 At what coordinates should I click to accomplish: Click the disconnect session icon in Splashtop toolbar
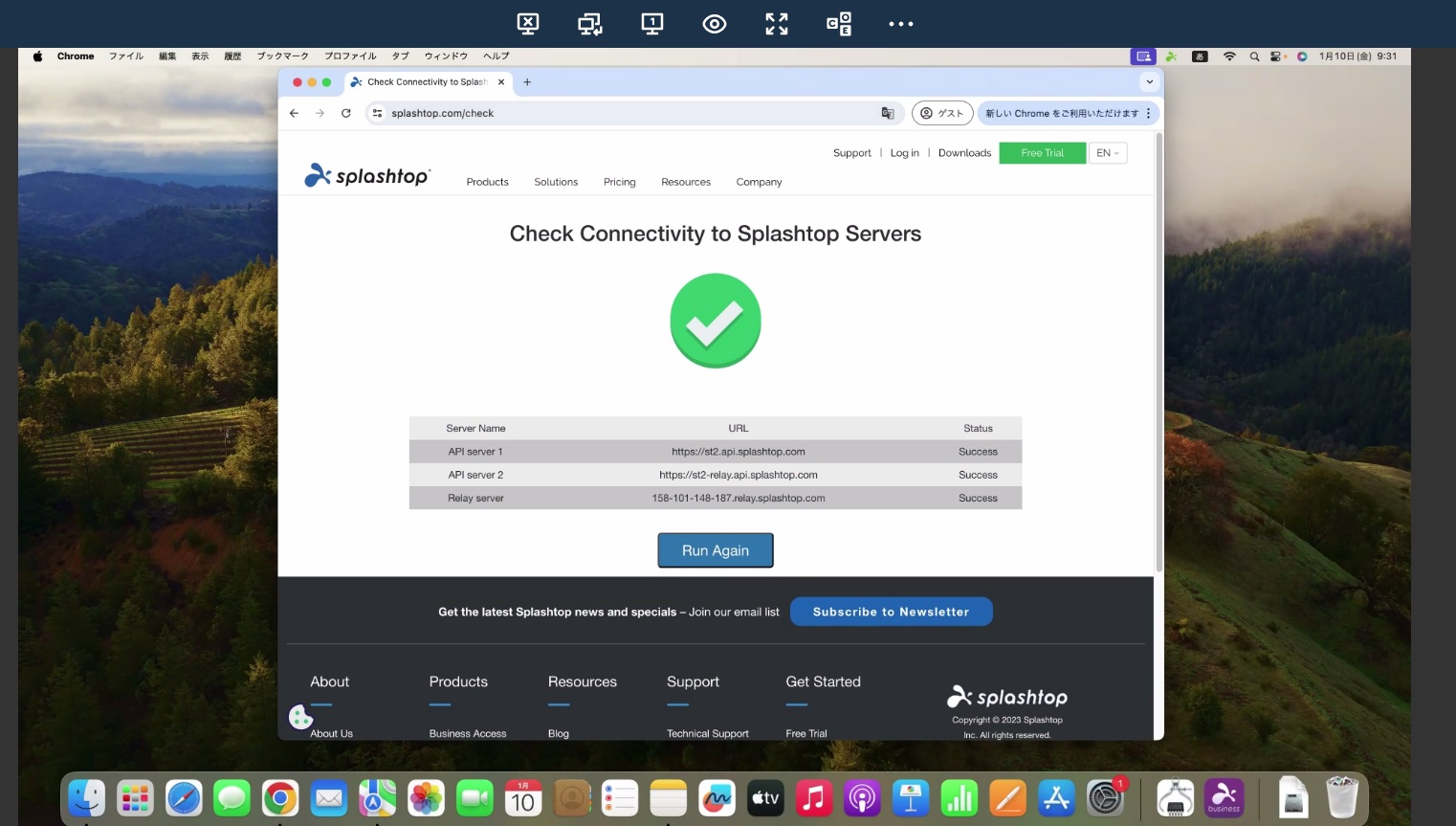click(x=528, y=24)
